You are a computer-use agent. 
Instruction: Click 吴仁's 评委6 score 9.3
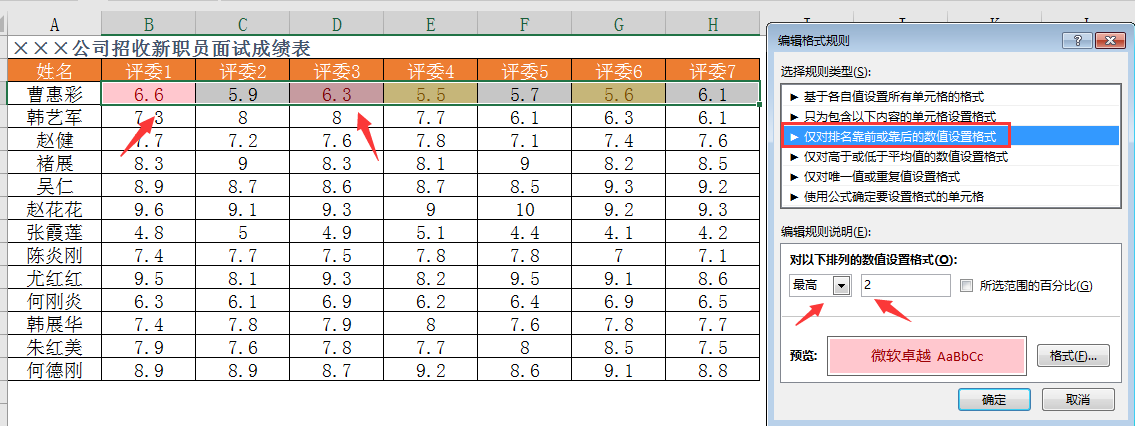pos(619,186)
